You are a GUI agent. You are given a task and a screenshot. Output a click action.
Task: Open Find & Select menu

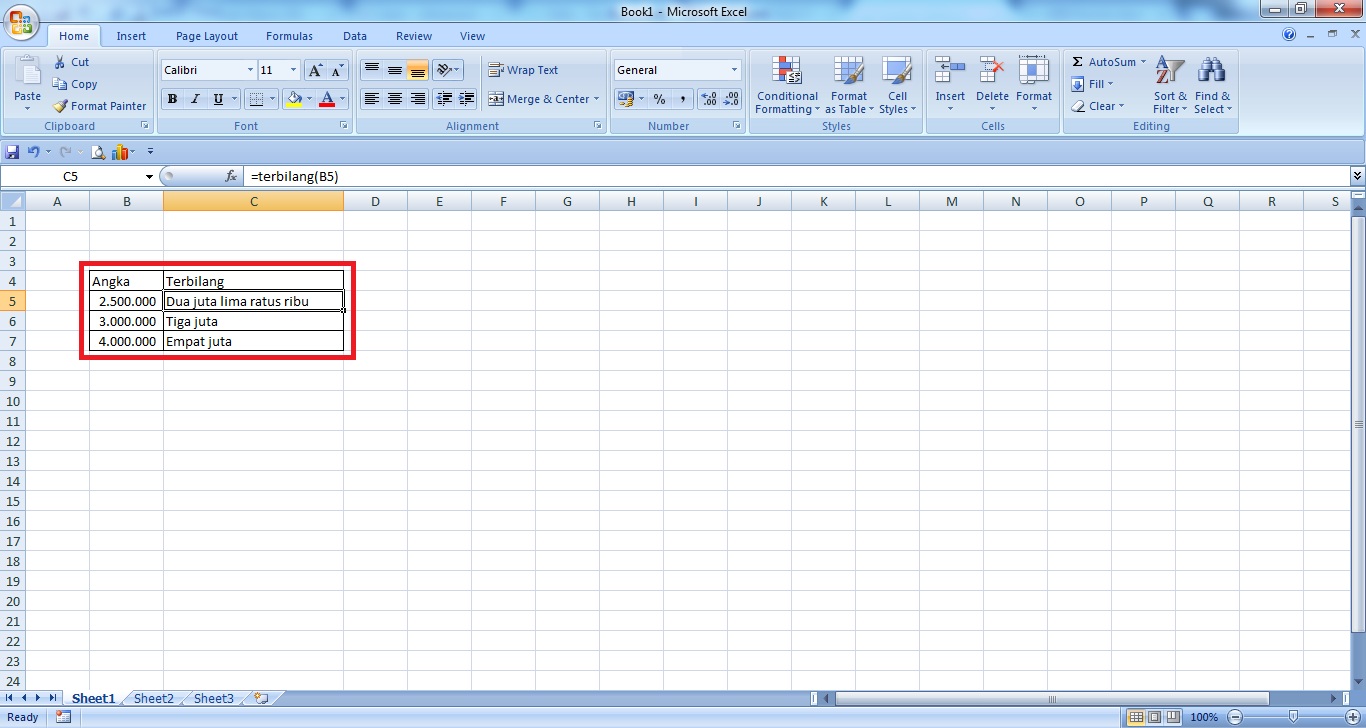coord(1212,86)
